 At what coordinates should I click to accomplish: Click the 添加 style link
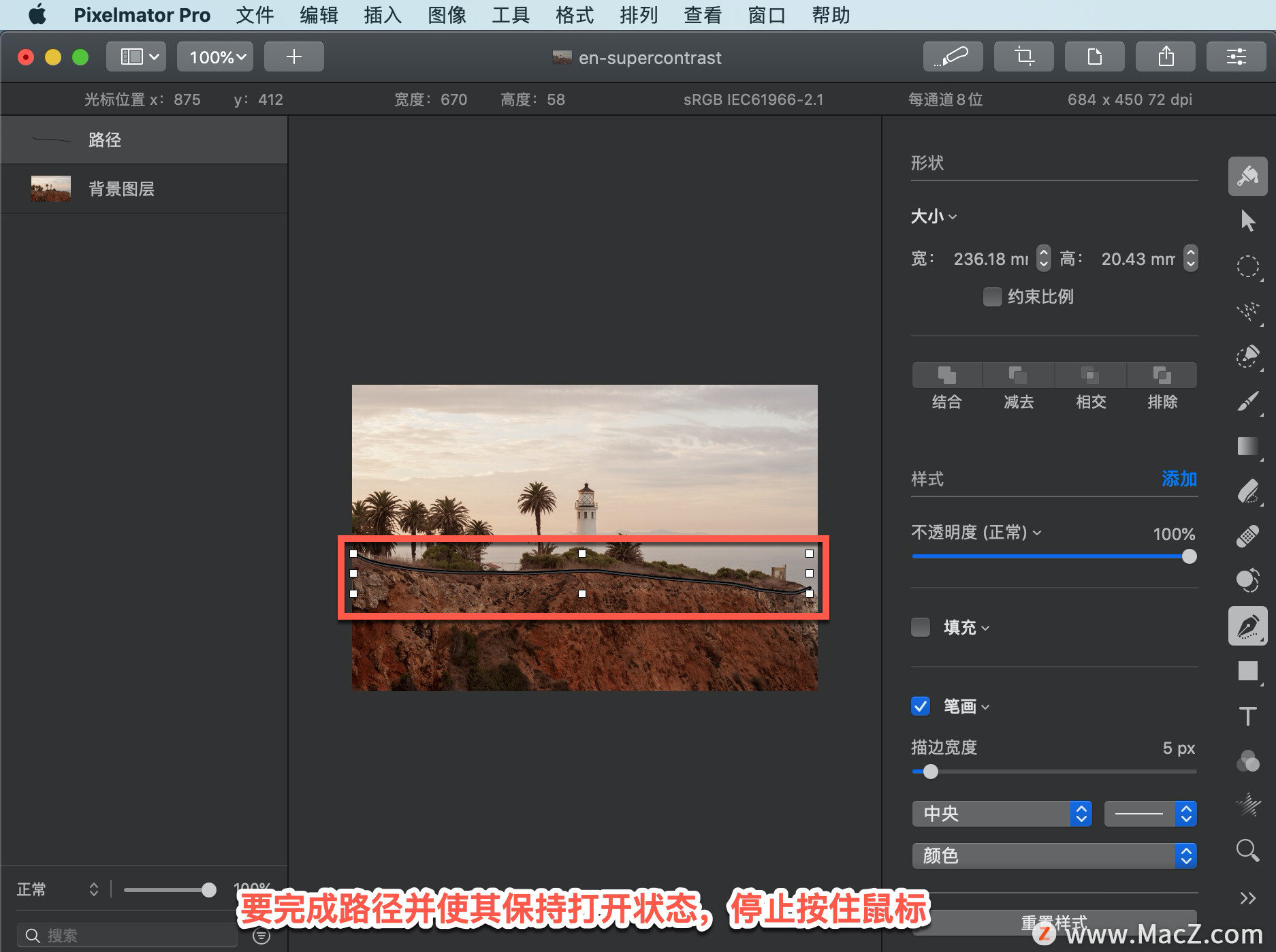1179,479
